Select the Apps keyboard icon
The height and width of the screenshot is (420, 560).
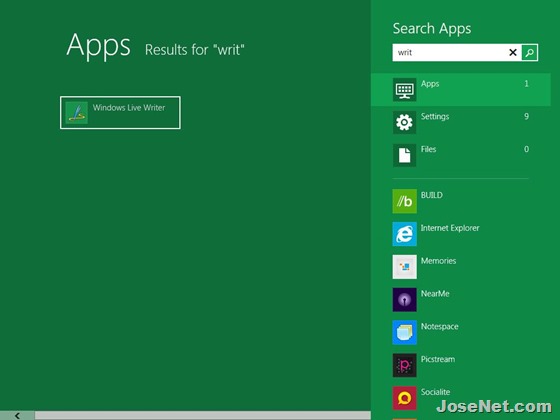[x=405, y=90]
